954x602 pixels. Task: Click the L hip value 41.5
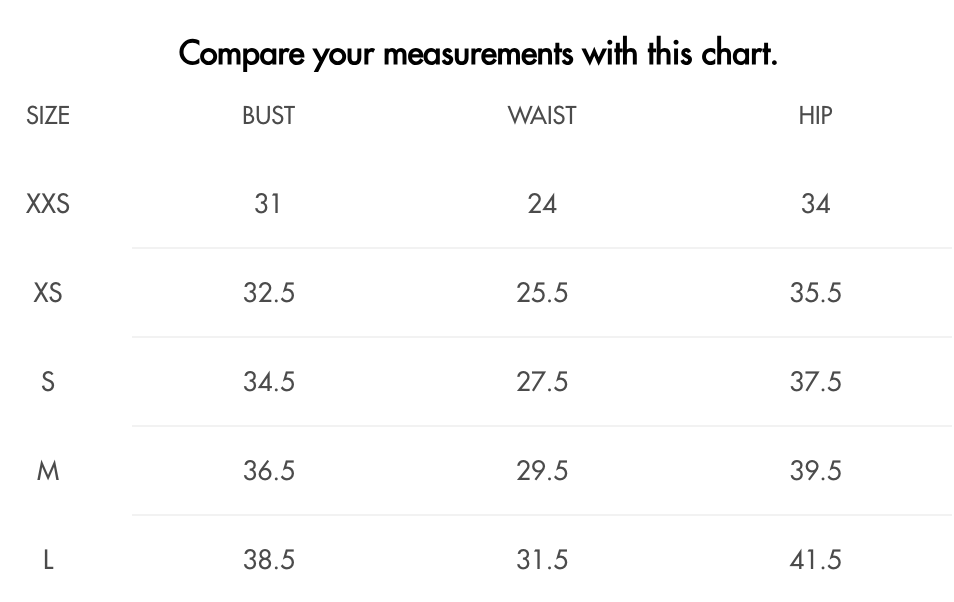pos(815,559)
